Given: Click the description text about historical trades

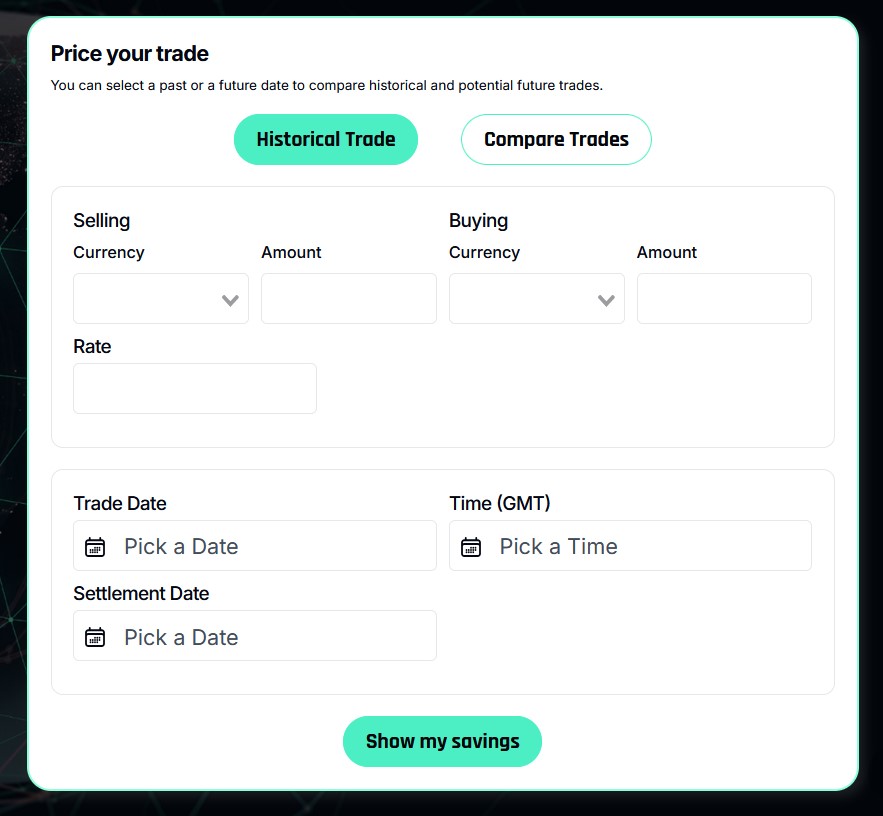Looking at the screenshot, I should 327,86.
